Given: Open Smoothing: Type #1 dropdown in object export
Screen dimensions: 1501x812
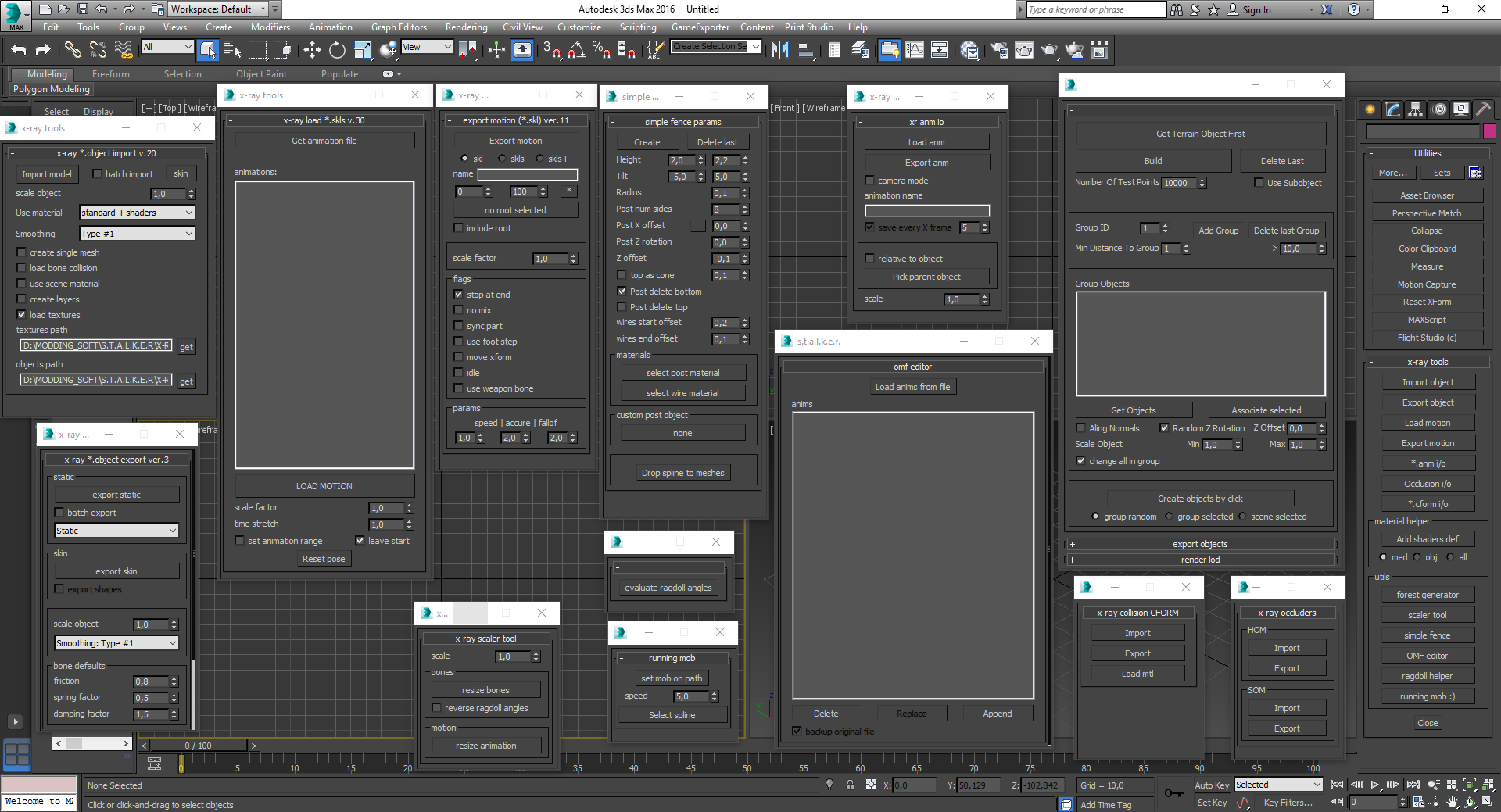Looking at the screenshot, I should 116,643.
